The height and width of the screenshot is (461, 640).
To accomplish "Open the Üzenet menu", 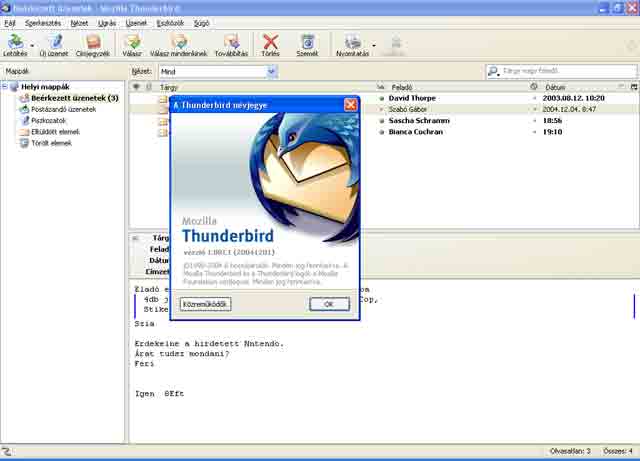I will click(136, 23).
